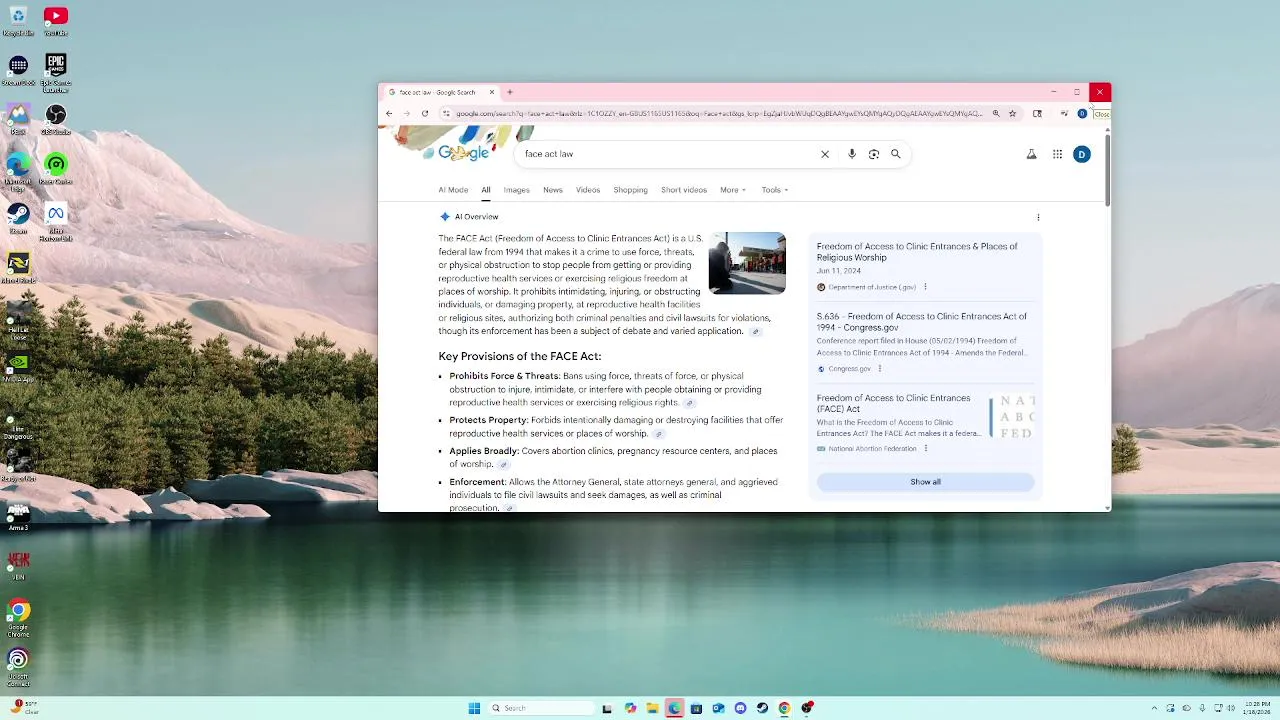
Task: Open the Chrome side panel icon
Action: click(x=1037, y=113)
